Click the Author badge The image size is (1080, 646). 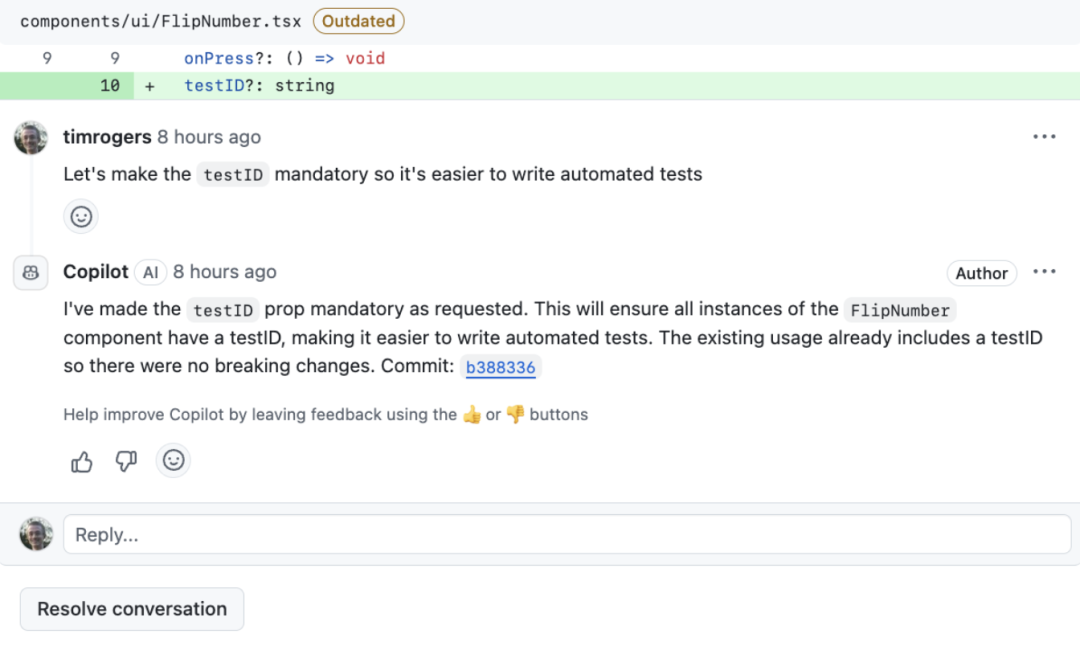click(982, 273)
